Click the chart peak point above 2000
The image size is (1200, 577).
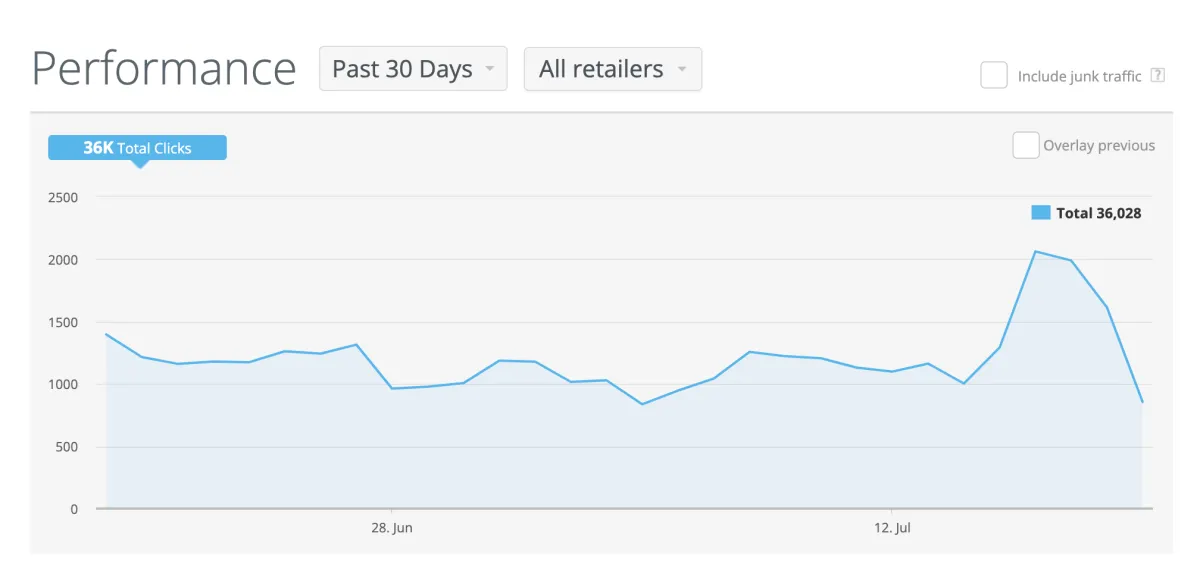[x=1036, y=251]
